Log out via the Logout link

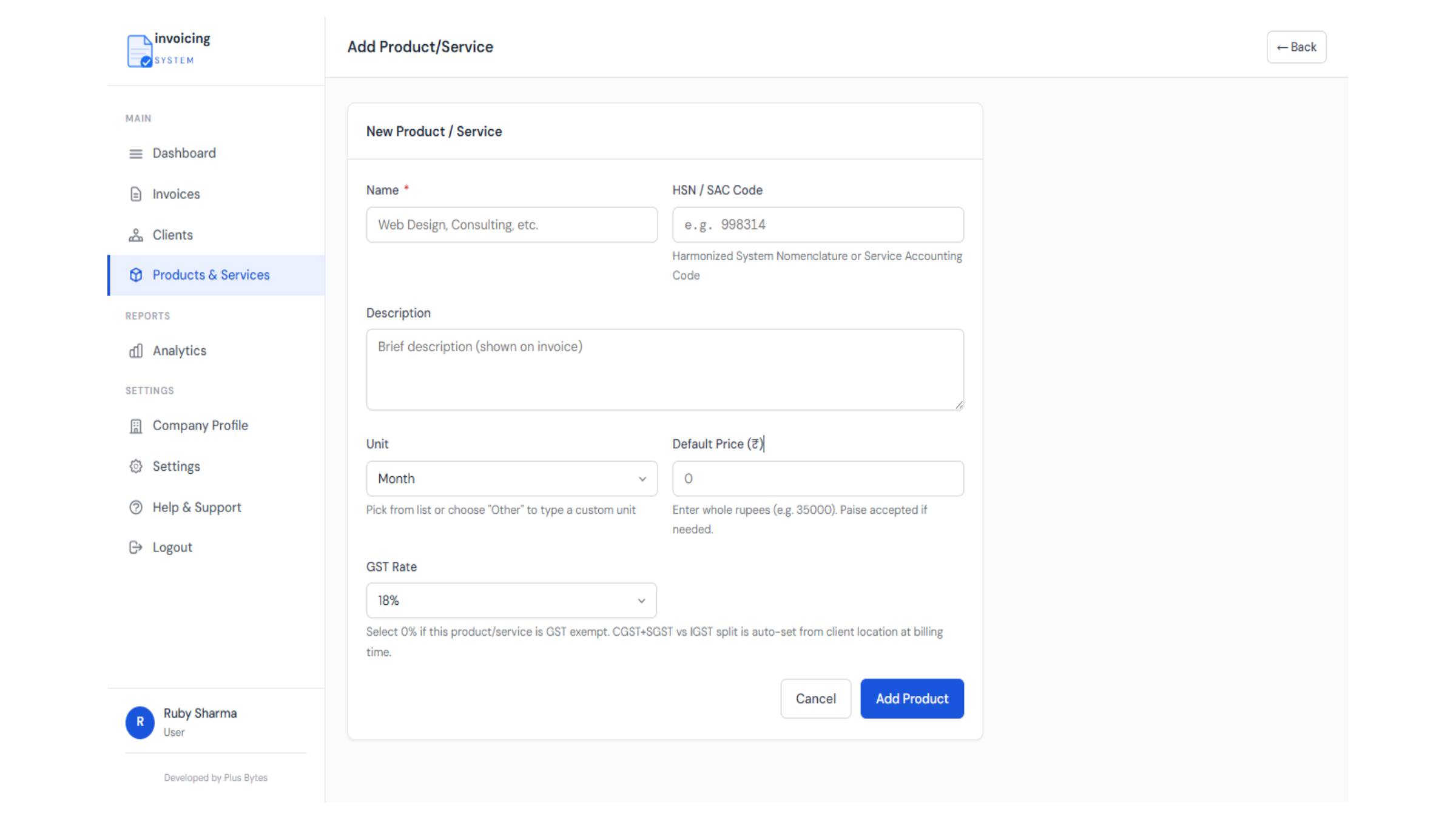click(216, 547)
